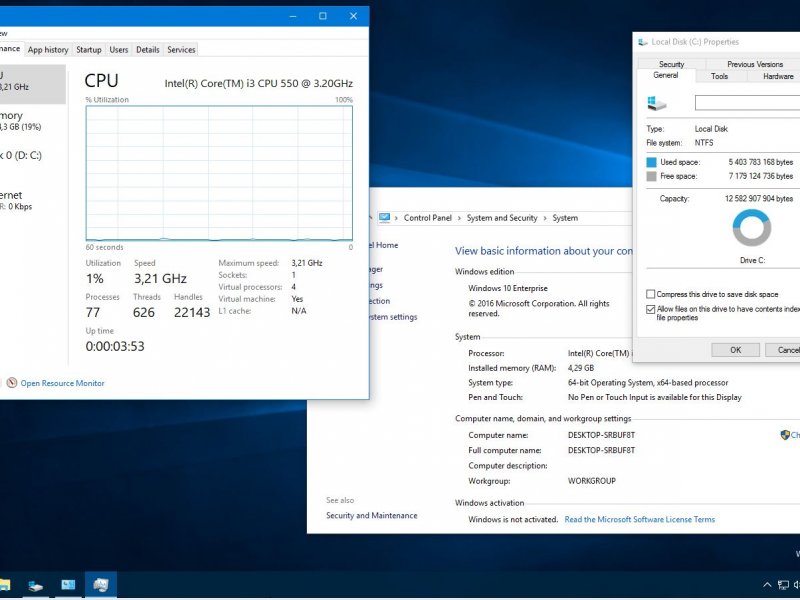Click OK in Local Disk Properties
This screenshot has width=800, height=600.
(735, 350)
